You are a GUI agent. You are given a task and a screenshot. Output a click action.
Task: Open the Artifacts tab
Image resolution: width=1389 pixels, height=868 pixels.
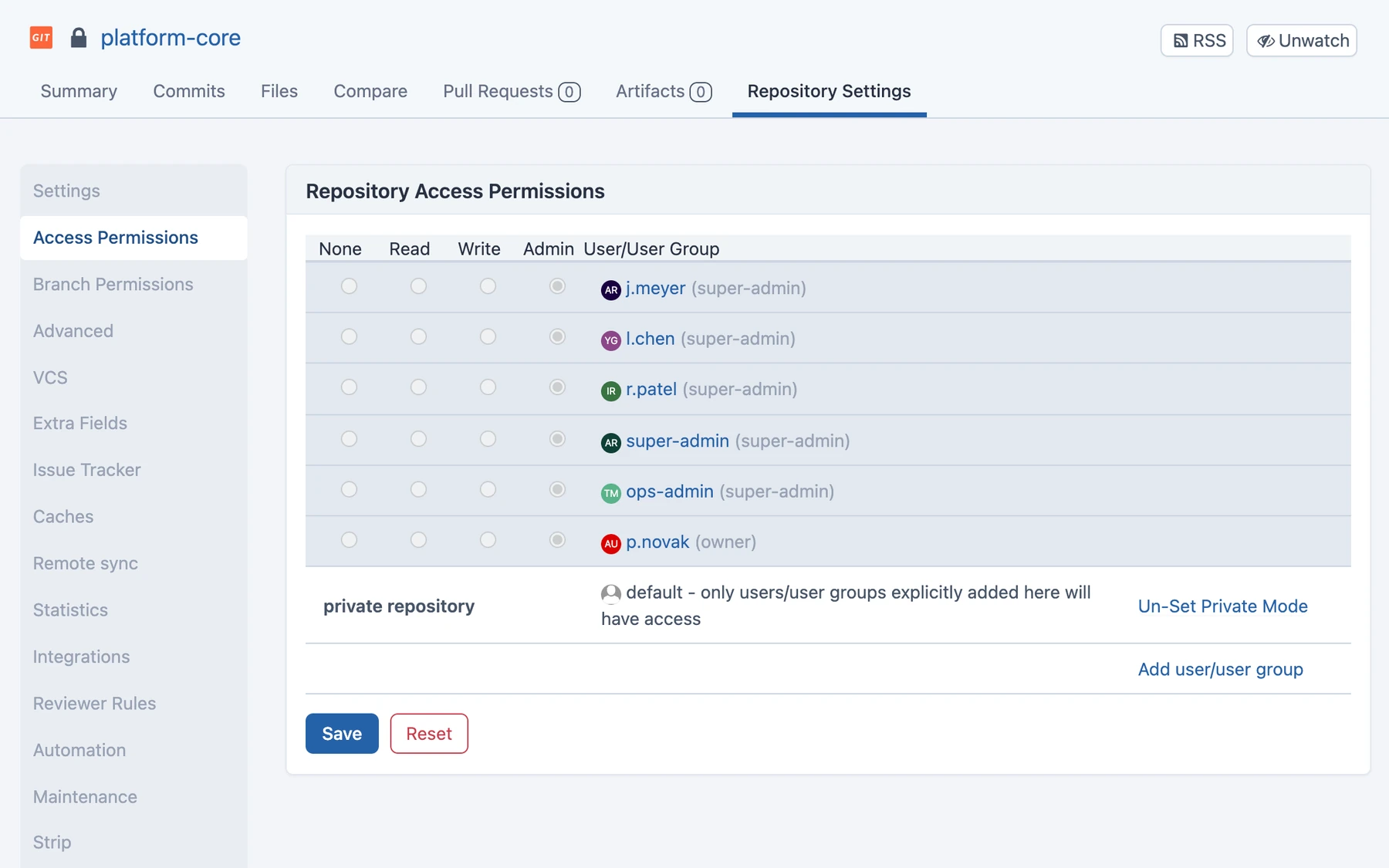tap(664, 91)
